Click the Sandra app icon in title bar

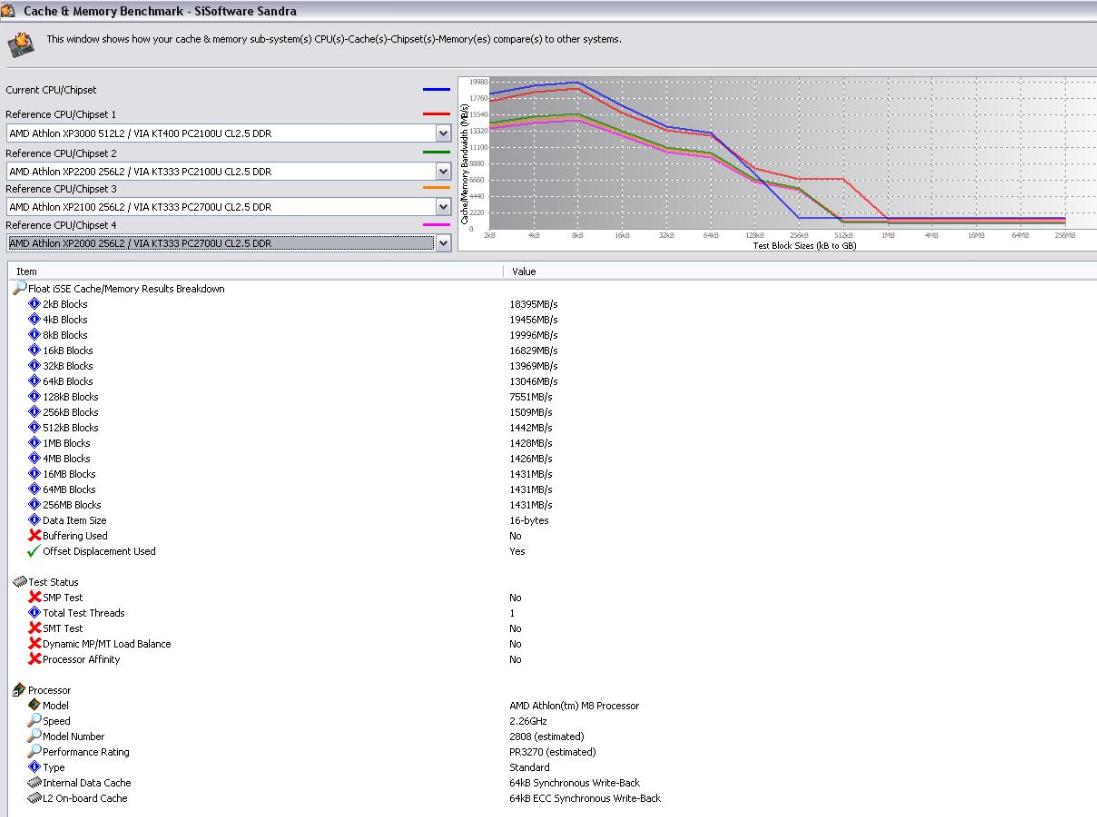point(8,10)
